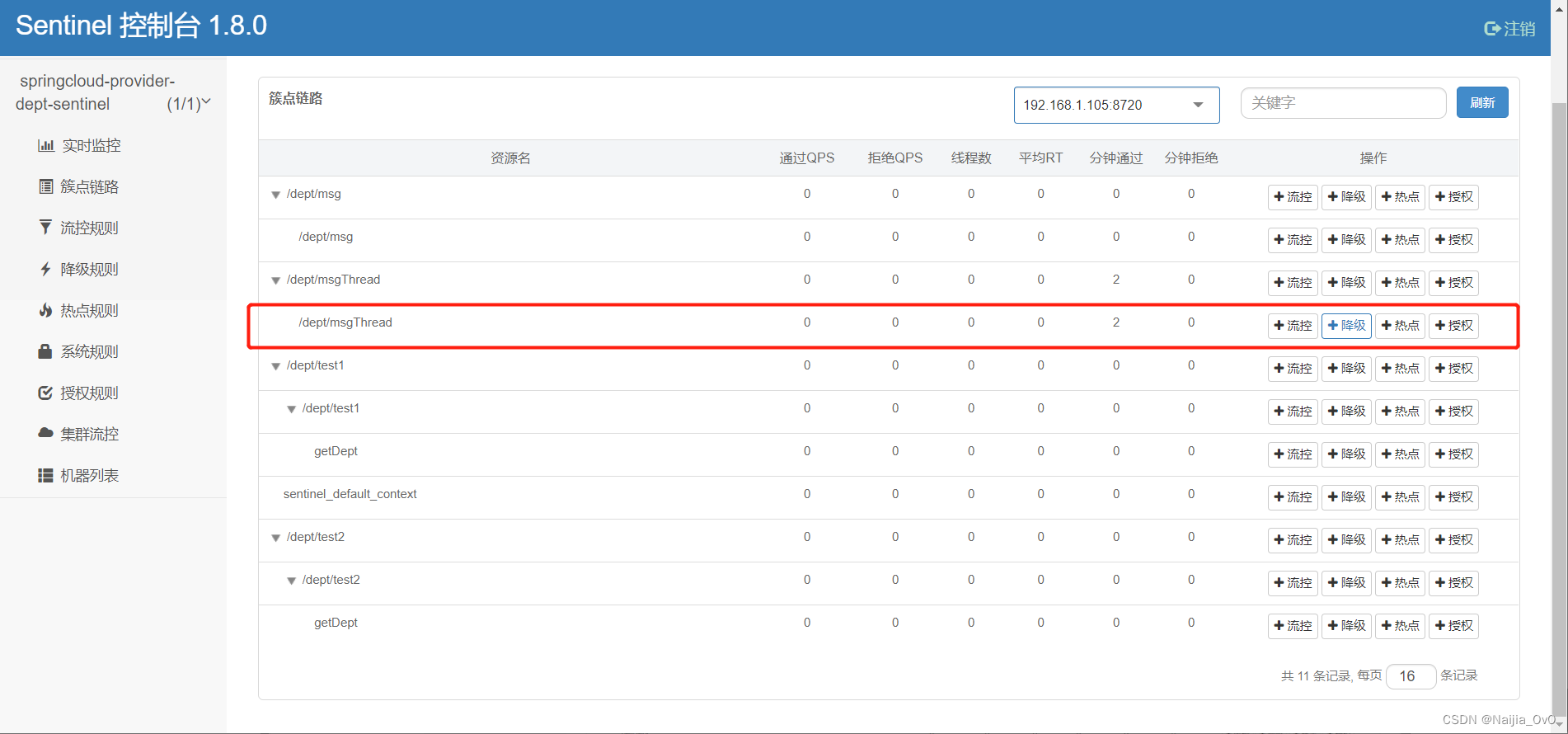Click the 关键字 search input field
The image size is (1568, 734).
[x=1343, y=103]
